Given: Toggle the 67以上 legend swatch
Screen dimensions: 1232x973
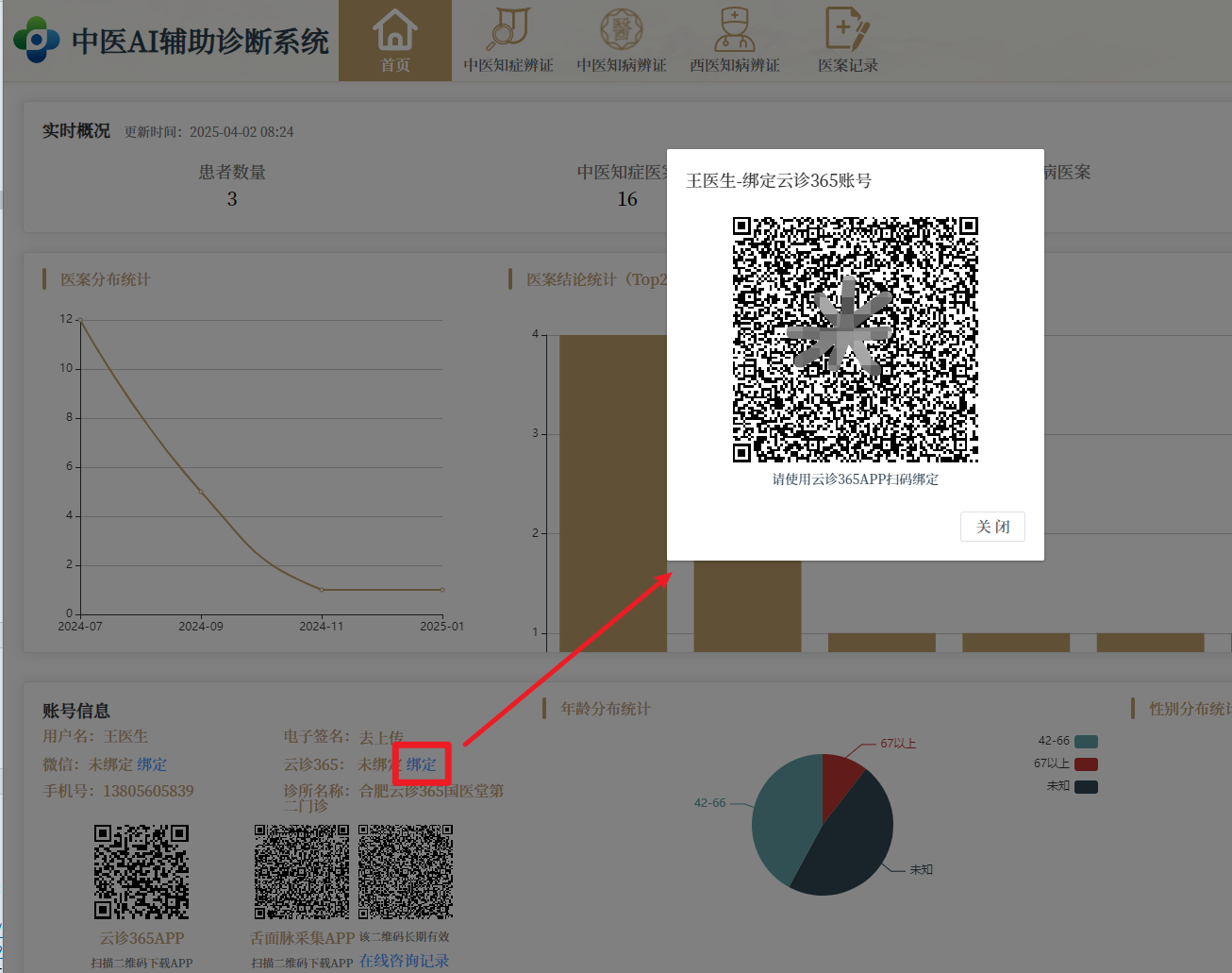Looking at the screenshot, I should tap(1086, 764).
